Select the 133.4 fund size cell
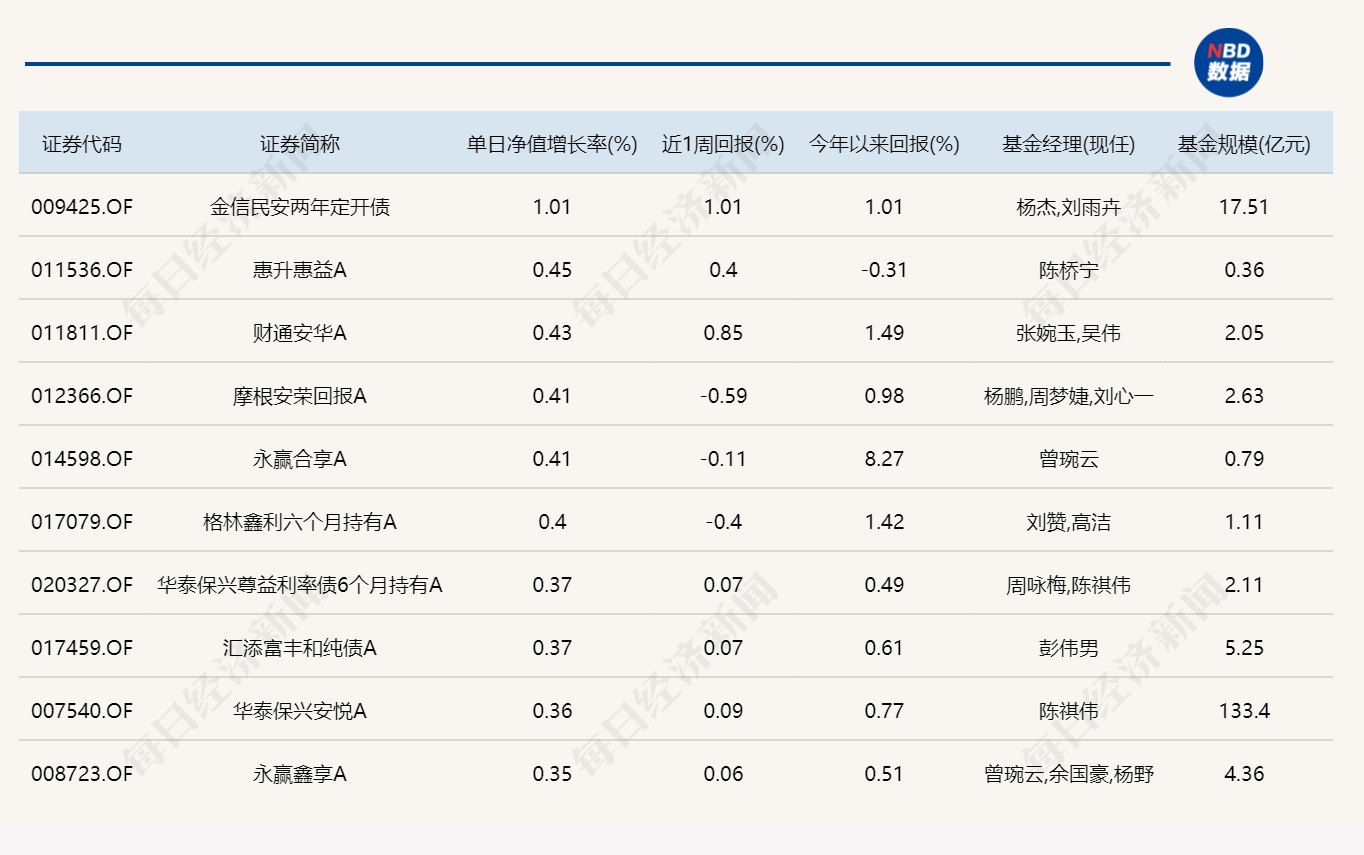Viewport: 1364px width, 855px height. pos(1244,711)
